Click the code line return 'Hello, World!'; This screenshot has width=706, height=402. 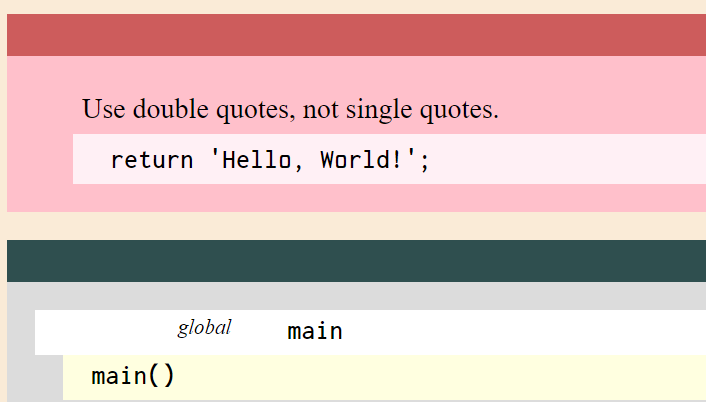(270, 160)
